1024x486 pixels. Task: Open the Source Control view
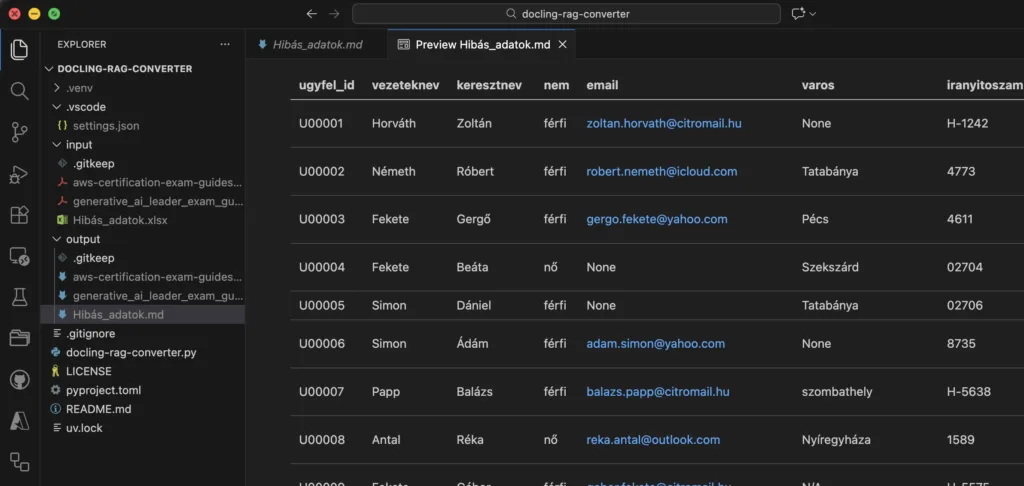pyautogui.click(x=19, y=132)
